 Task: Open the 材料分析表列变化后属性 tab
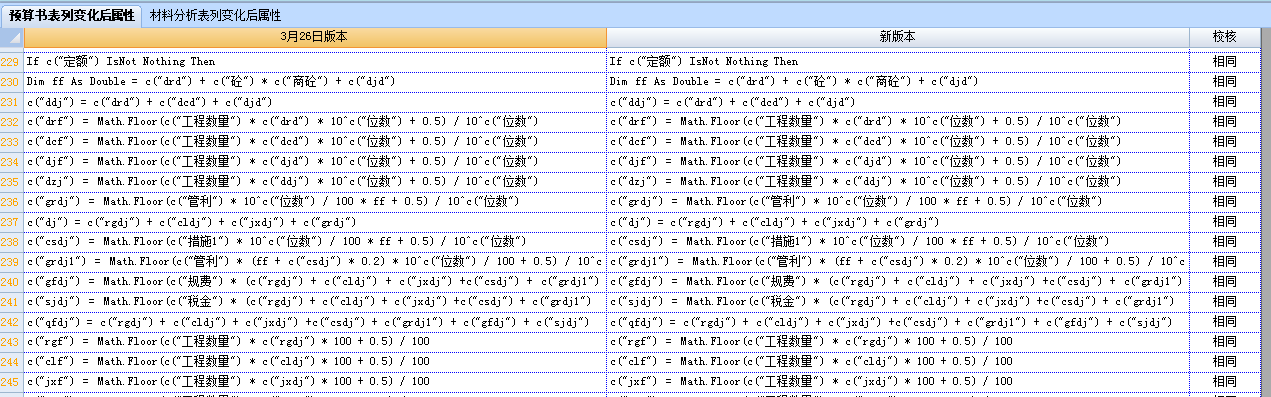(x=215, y=15)
